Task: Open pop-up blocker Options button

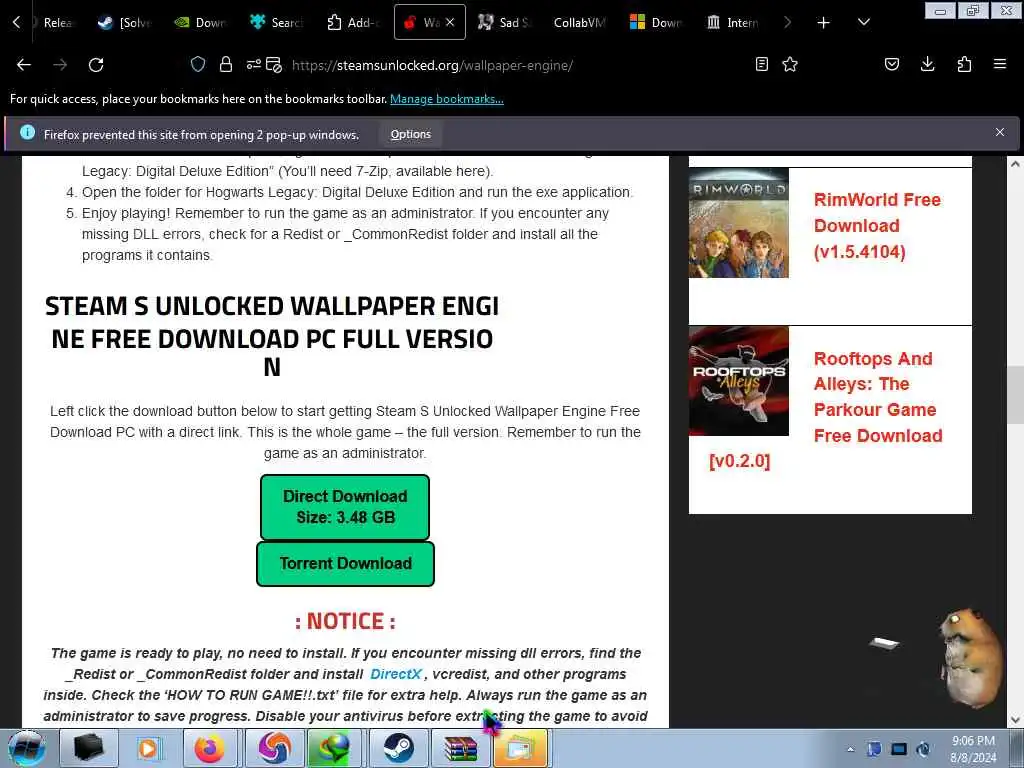Action: coord(411,135)
